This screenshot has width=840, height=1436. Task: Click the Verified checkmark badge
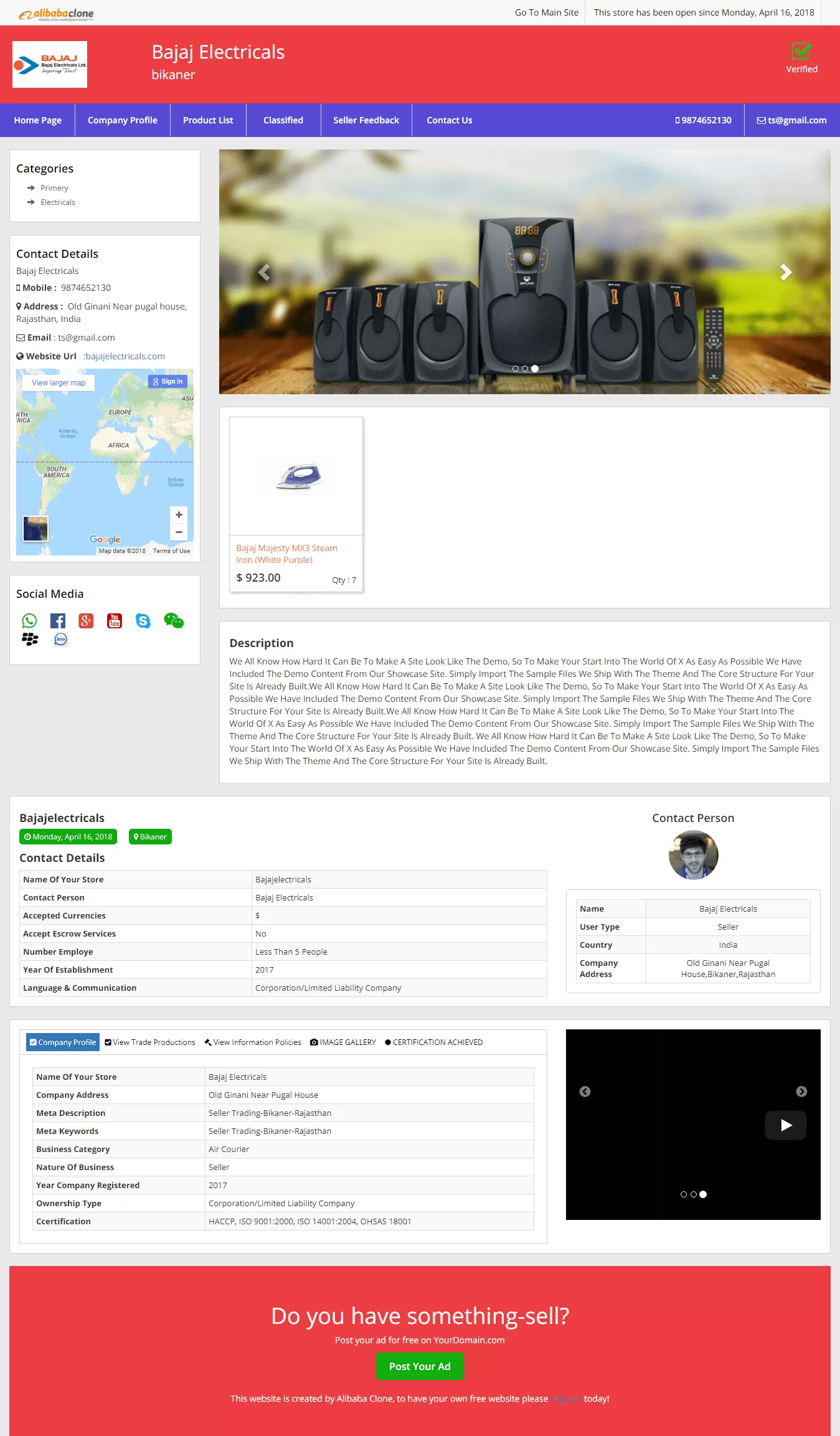coord(801,58)
